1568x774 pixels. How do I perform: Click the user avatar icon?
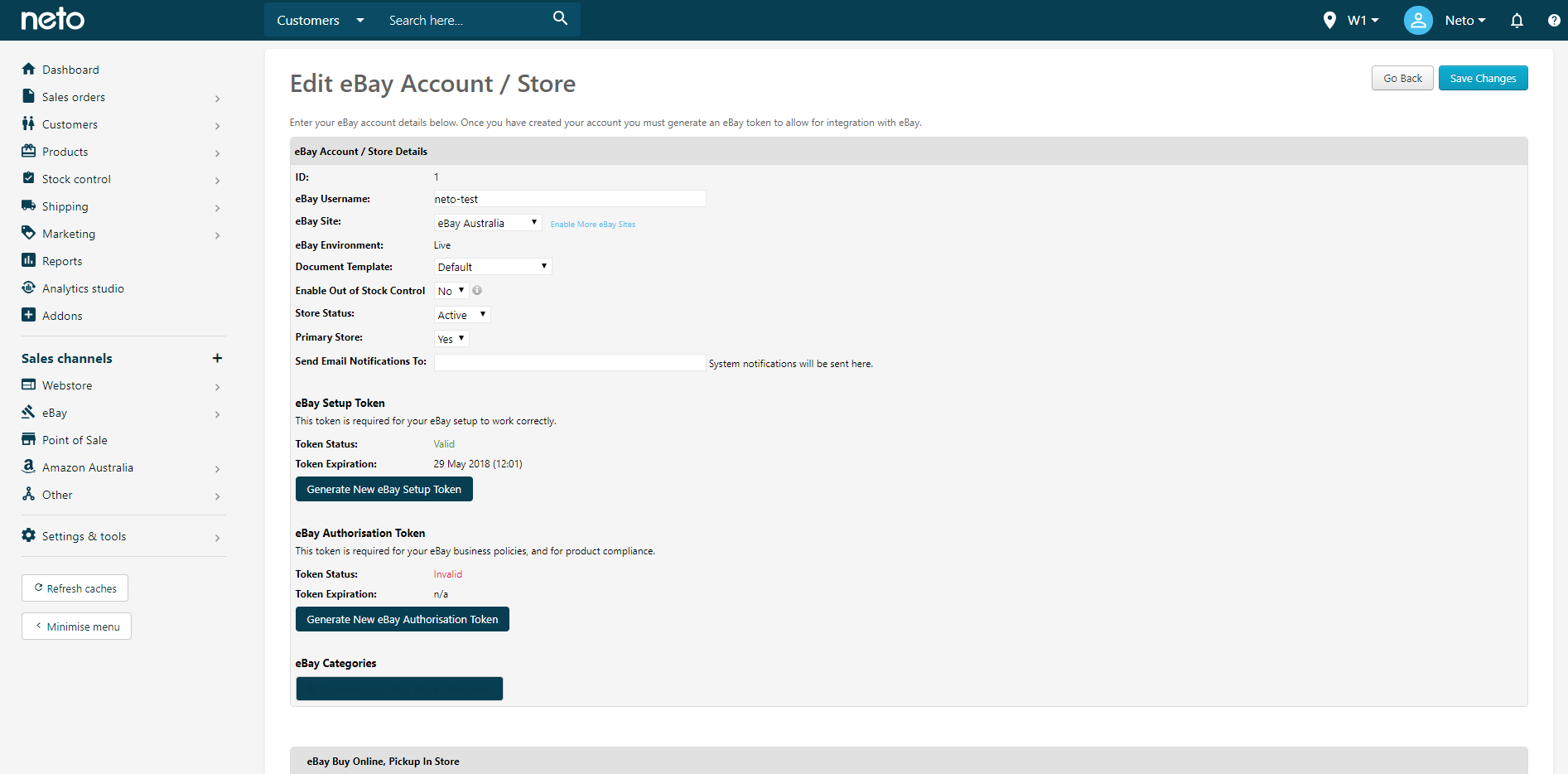(x=1418, y=20)
